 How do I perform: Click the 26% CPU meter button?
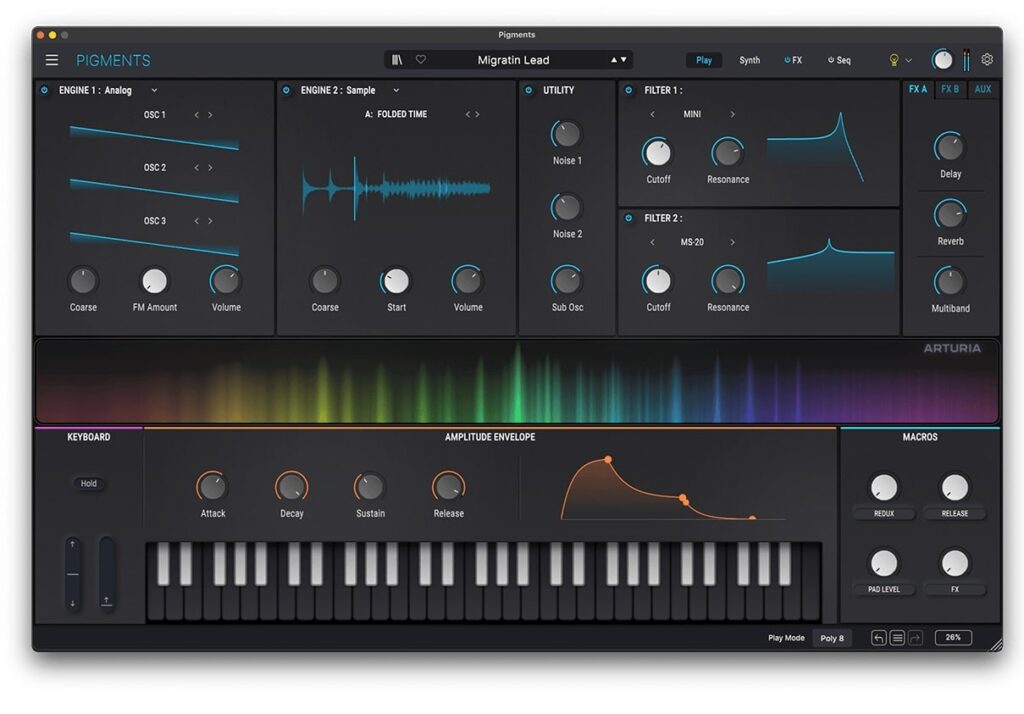953,638
